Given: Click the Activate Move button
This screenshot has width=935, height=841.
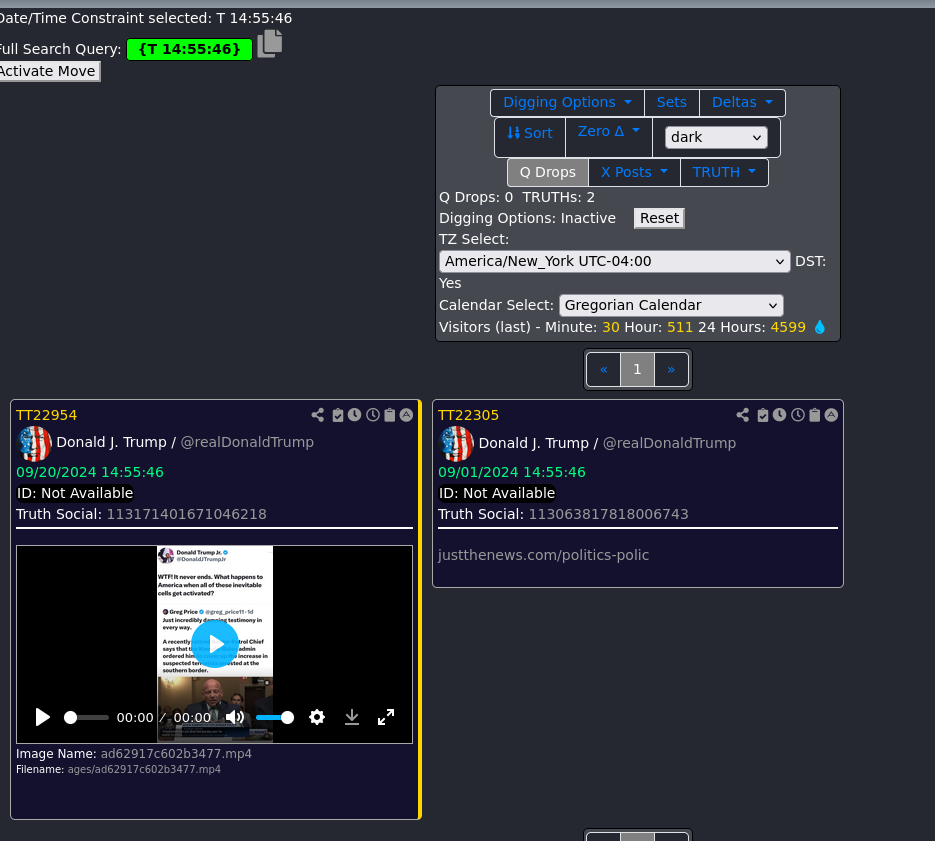Looking at the screenshot, I should 49,71.
